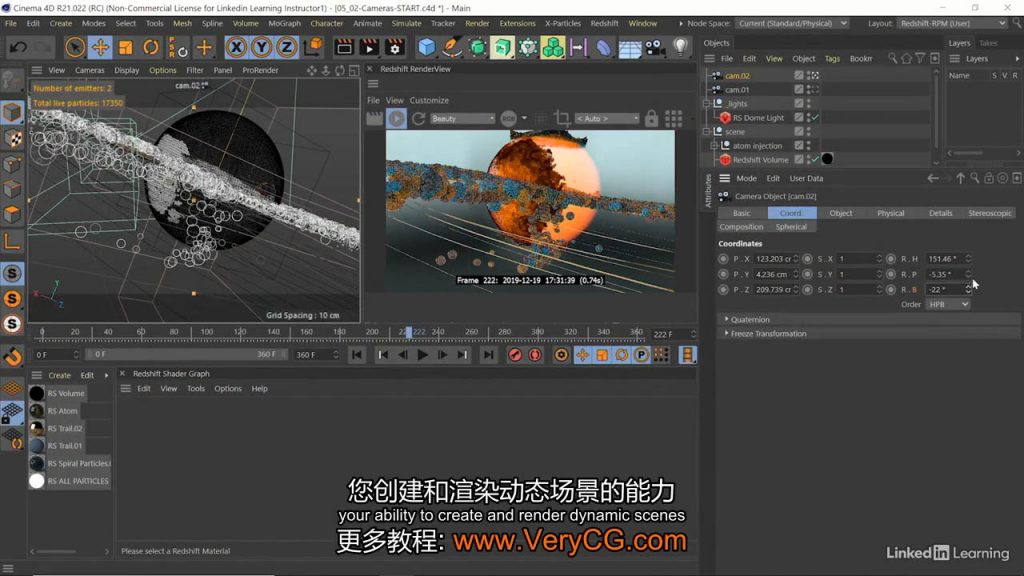Click the Camera object icon in toolbar
Screen dimensions: 1024x576
click(654, 47)
